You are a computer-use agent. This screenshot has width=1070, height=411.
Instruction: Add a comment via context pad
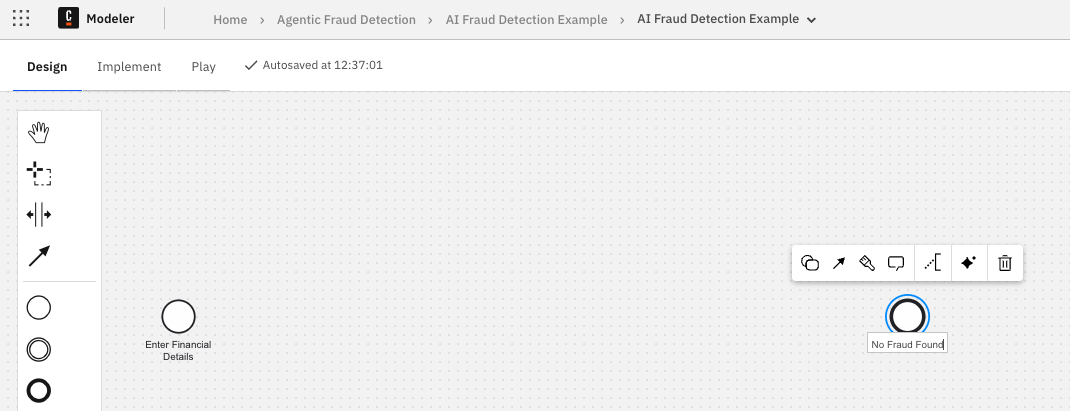pos(896,263)
